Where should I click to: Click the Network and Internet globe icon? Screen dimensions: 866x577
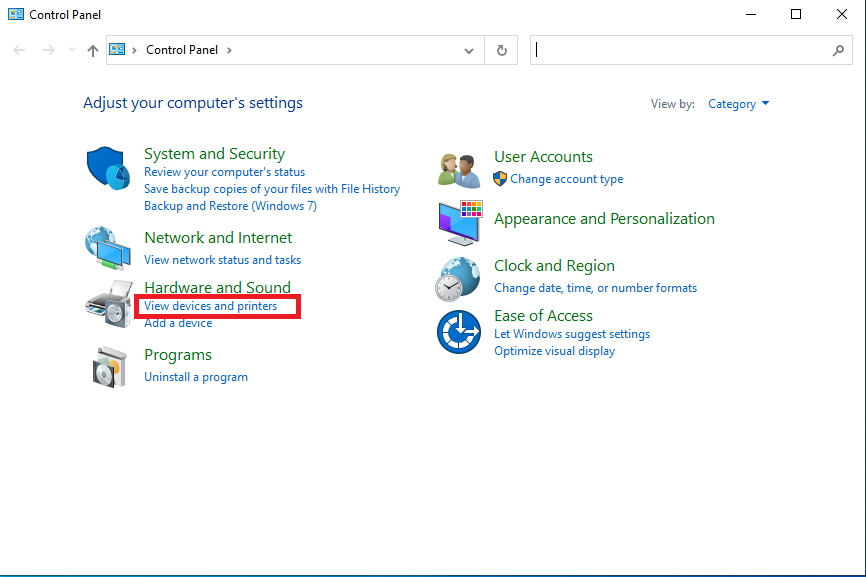[x=108, y=248]
